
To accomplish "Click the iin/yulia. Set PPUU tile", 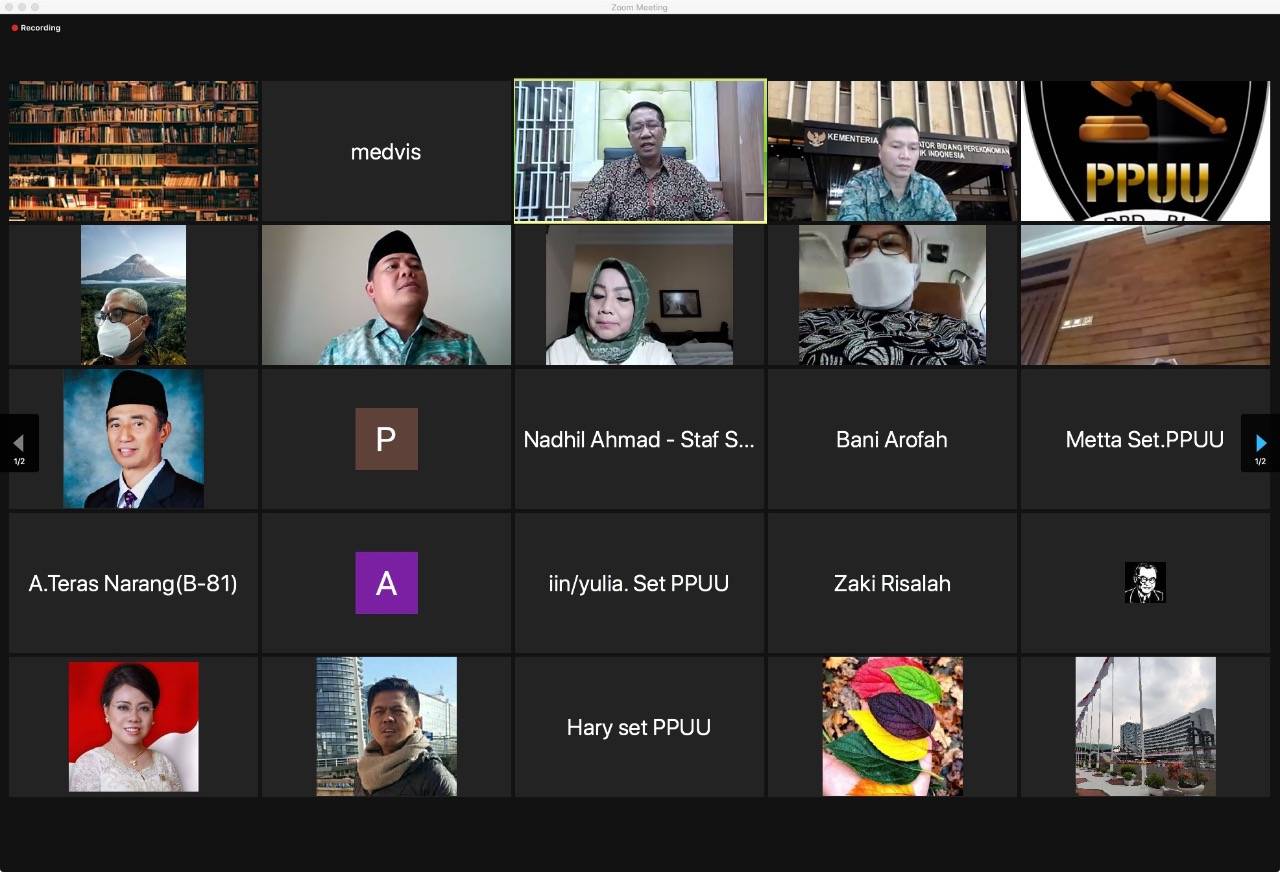I will 639,583.
